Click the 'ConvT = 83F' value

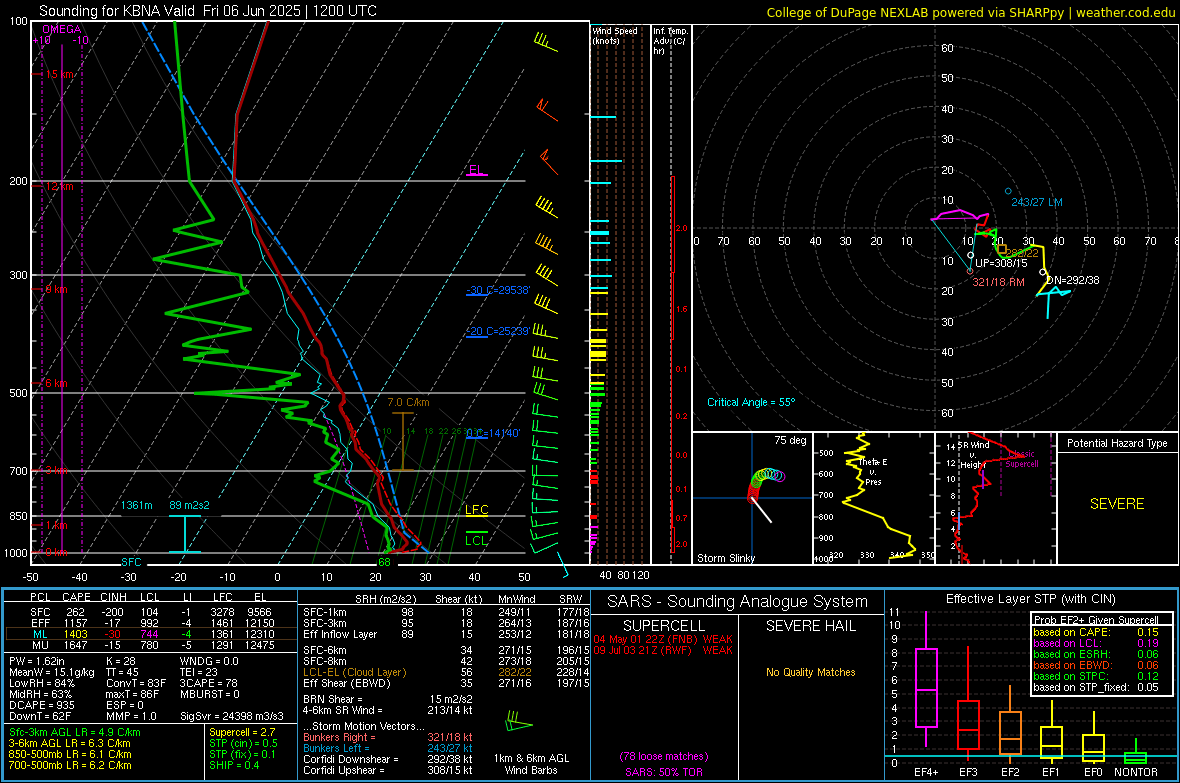[x=136, y=684]
